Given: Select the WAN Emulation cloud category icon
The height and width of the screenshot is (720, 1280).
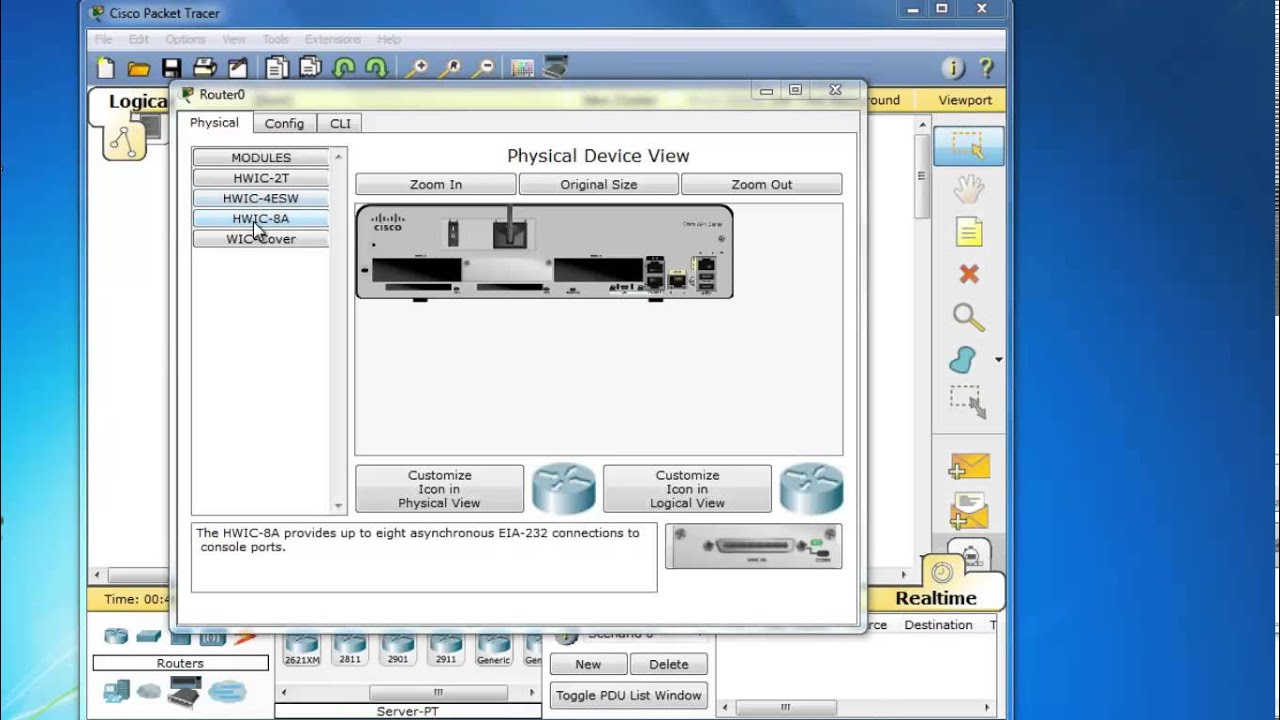Looking at the screenshot, I should pos(149,691).
